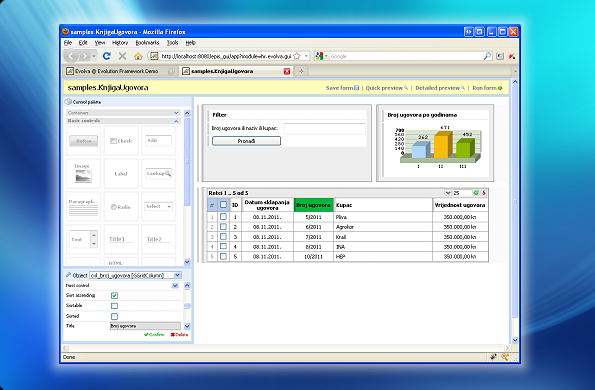Image resolution: width=595 pixels, height=390 pixels.
Task: Open the History menu
Action: pyautogui.click(x=120, y=42)
